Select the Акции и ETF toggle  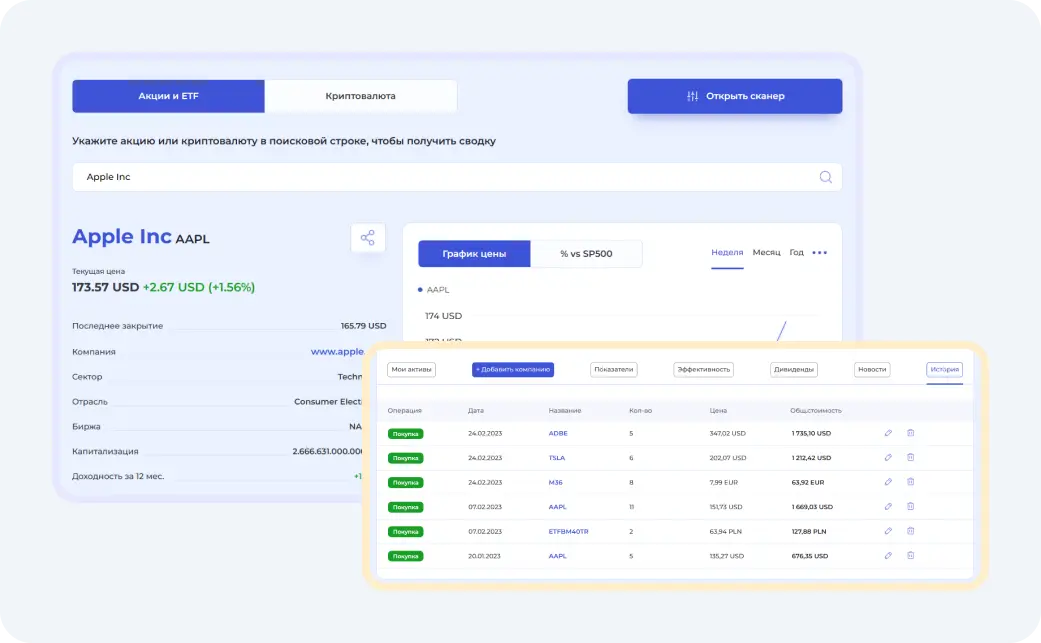pos(168,96)
